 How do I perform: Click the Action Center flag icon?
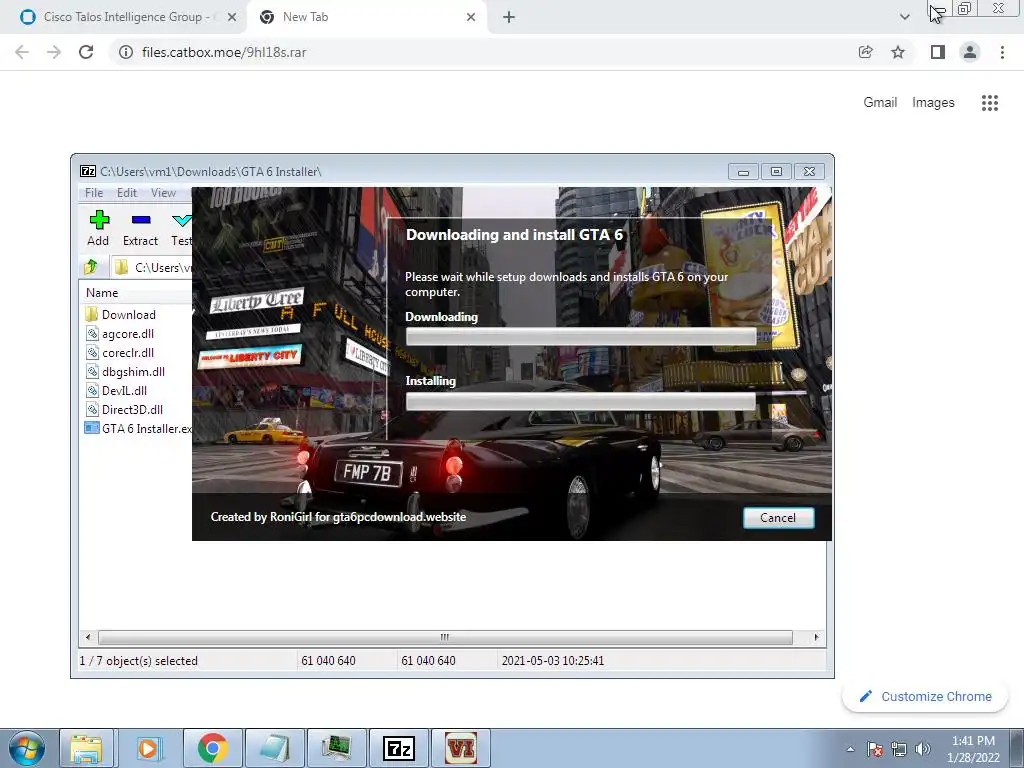coord(875,749)
